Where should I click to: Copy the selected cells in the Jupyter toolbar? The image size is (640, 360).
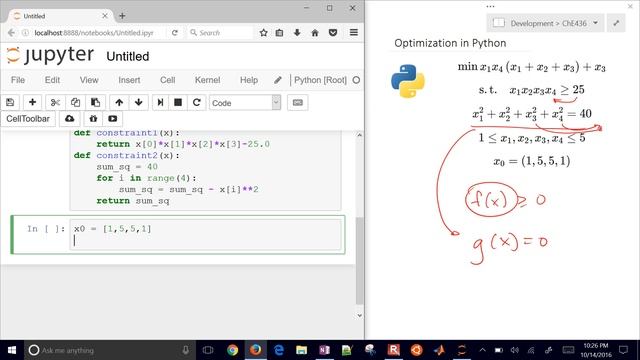pos(75,102)
